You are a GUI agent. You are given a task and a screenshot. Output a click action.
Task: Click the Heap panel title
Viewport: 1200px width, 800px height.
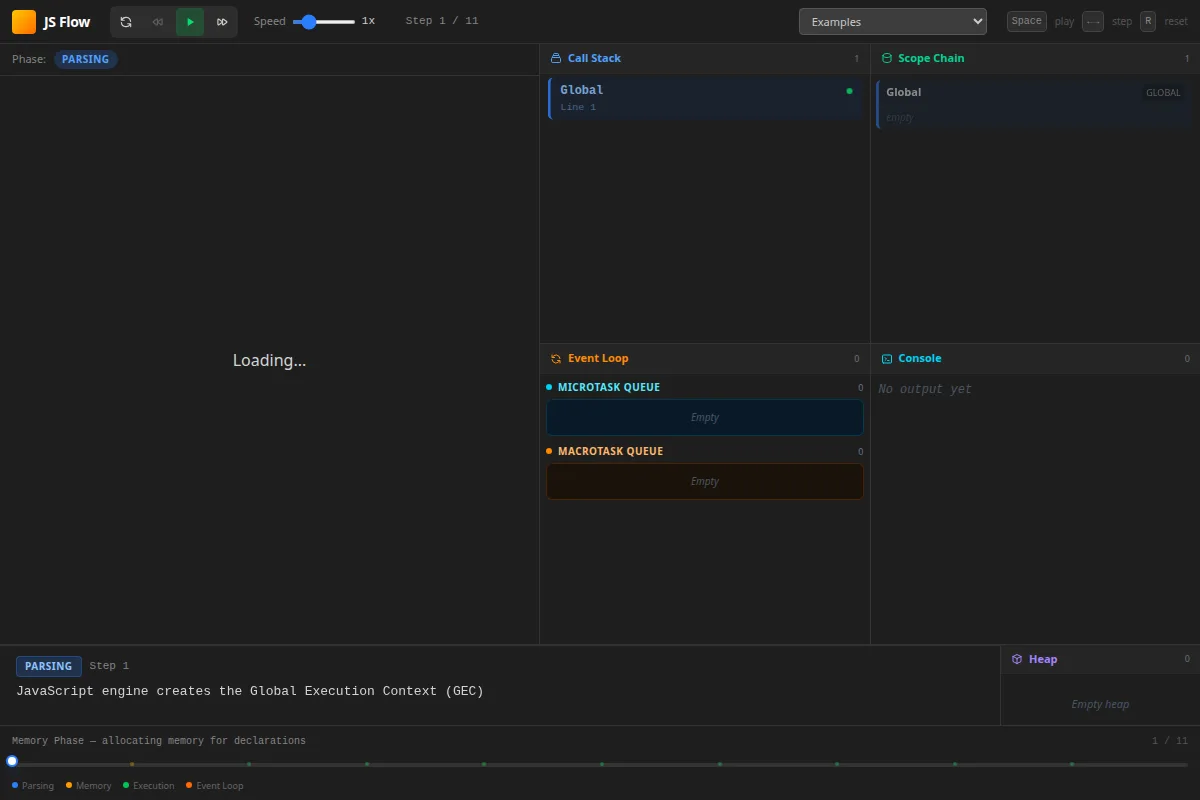click(1043, 659)
